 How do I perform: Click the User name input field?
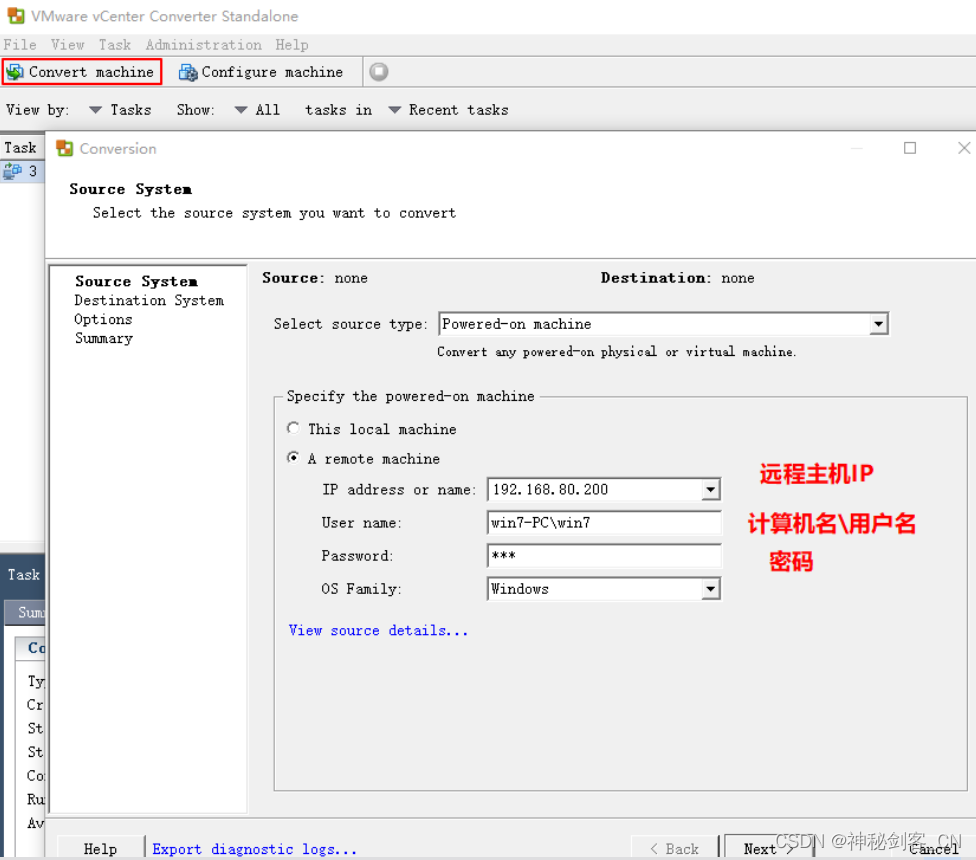click(604, 523)
